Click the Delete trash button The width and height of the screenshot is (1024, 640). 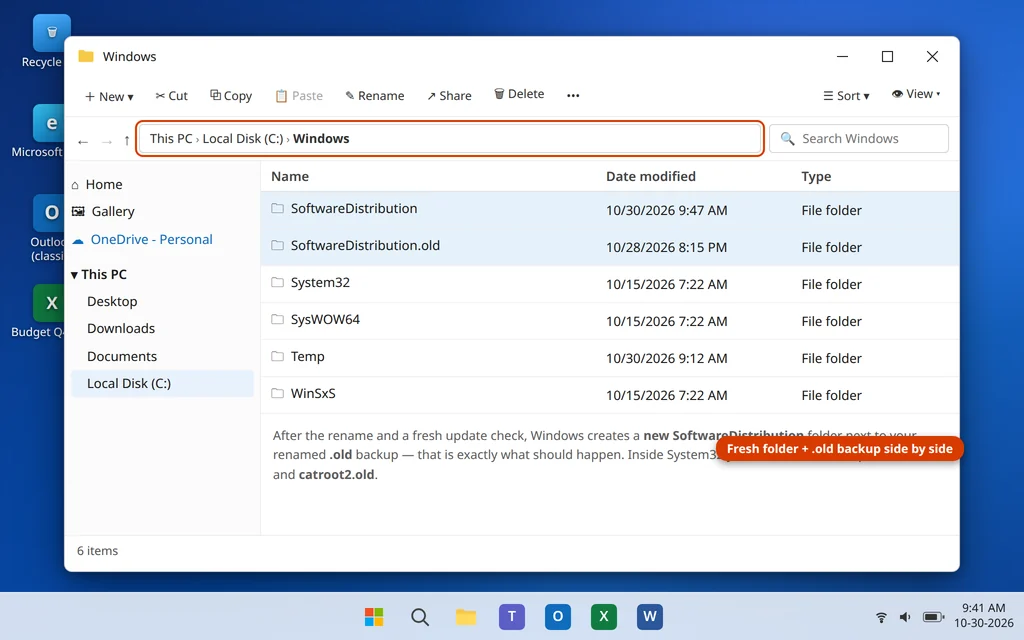[x=519, y=94]
